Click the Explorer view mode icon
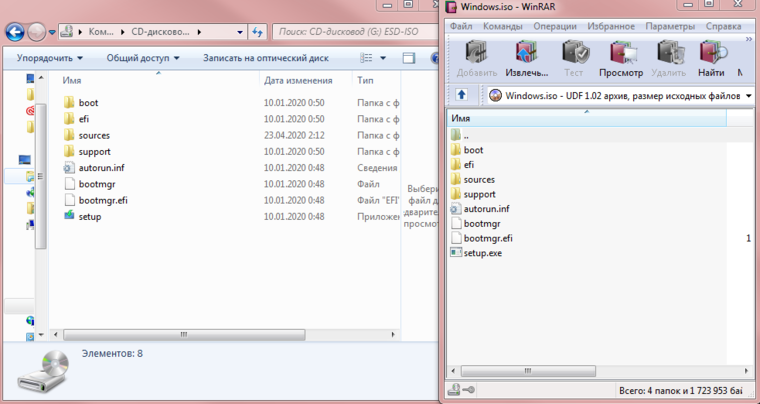This screenshot has width=760, height=404. click(x=366, y=58)
